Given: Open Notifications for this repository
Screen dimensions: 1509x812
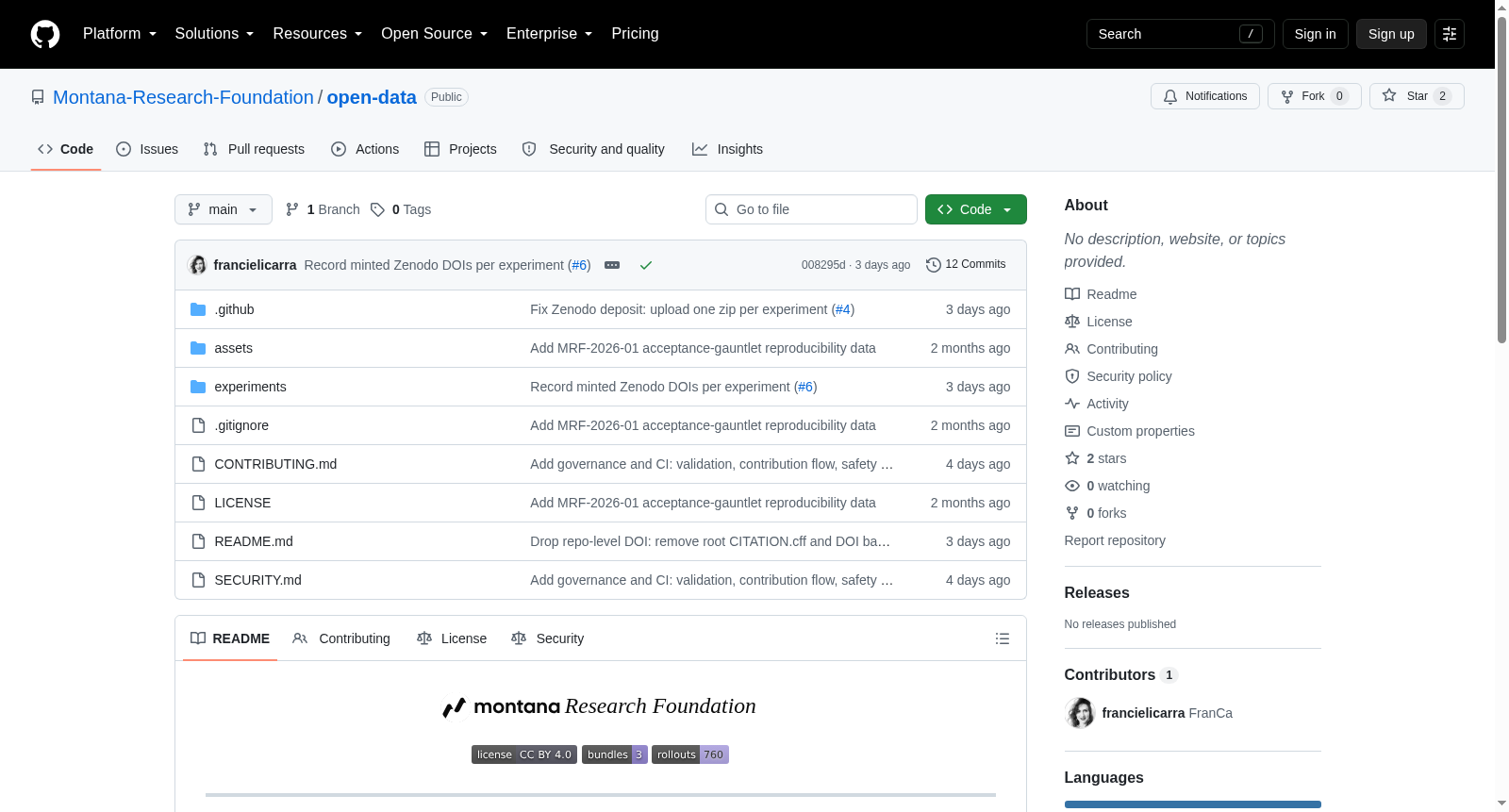Looking at the screenshot, I should coord(1205,96).
